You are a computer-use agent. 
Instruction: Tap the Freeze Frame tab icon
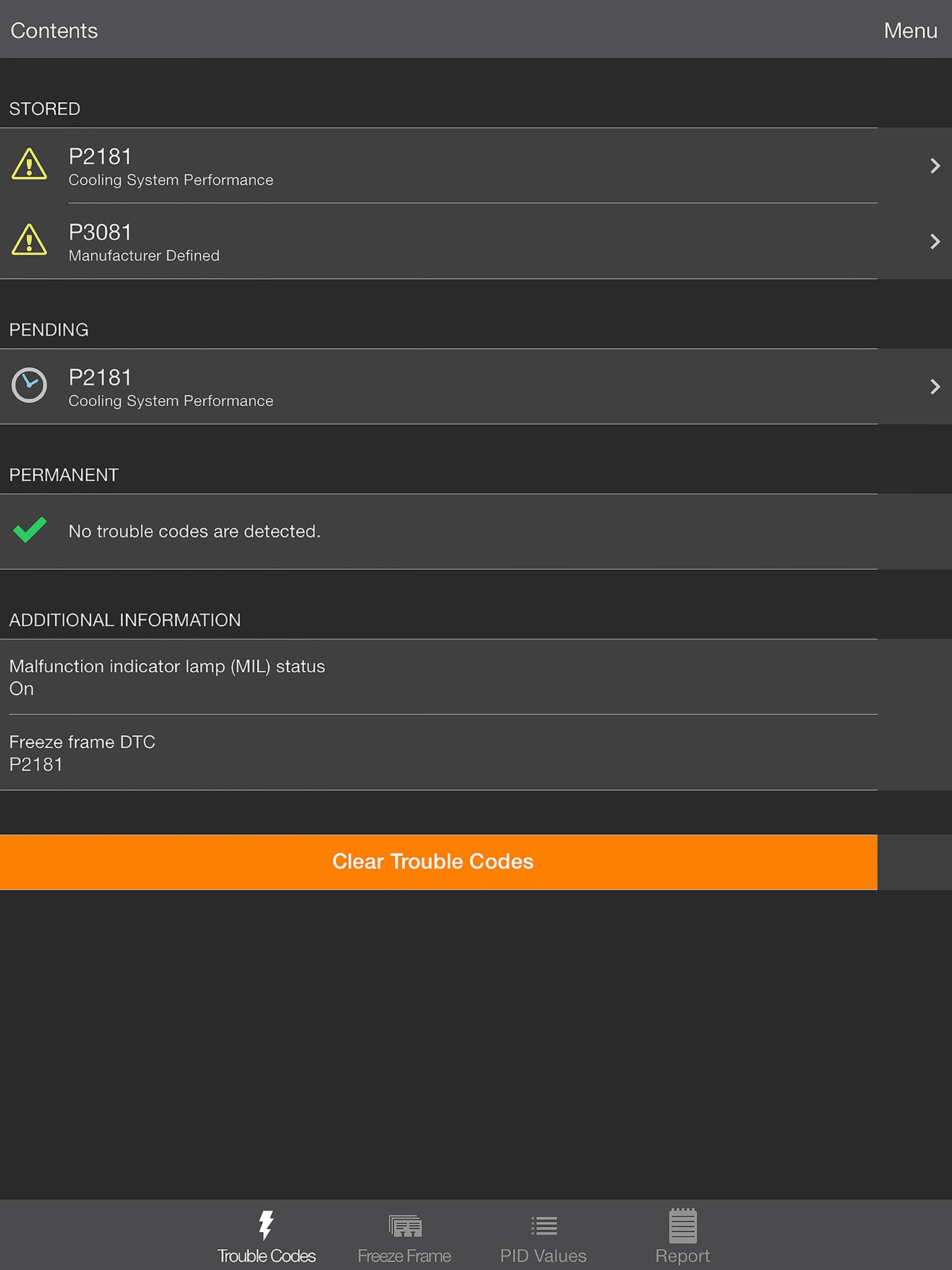405,1226
